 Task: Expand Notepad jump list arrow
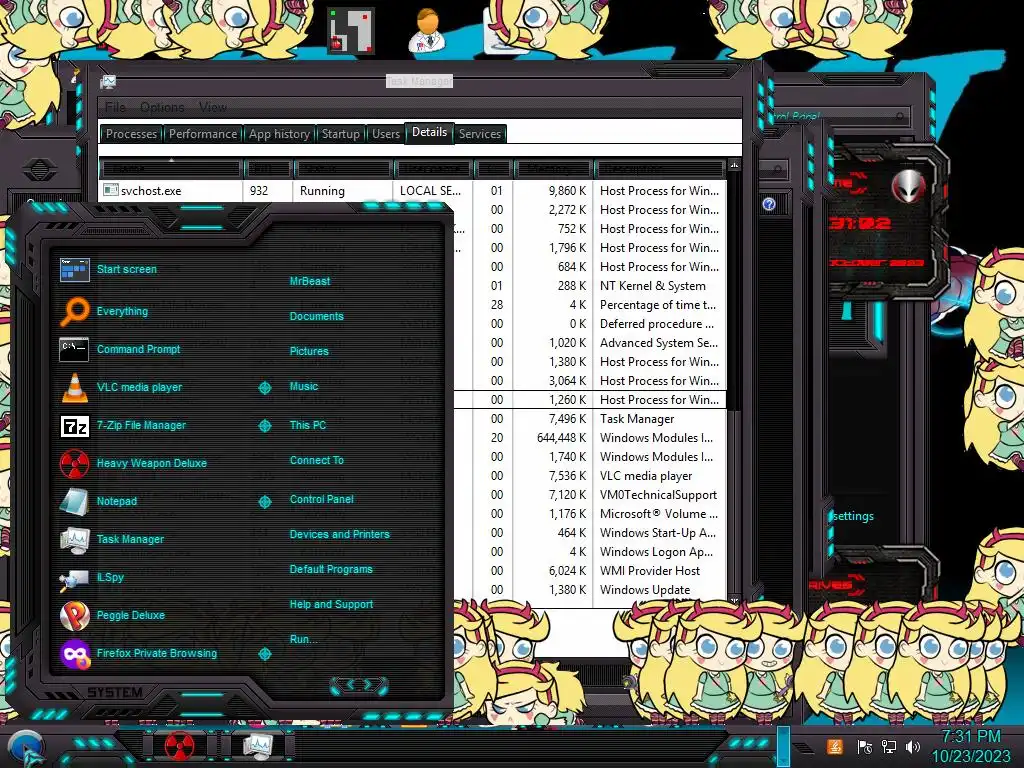click(264, 502)
